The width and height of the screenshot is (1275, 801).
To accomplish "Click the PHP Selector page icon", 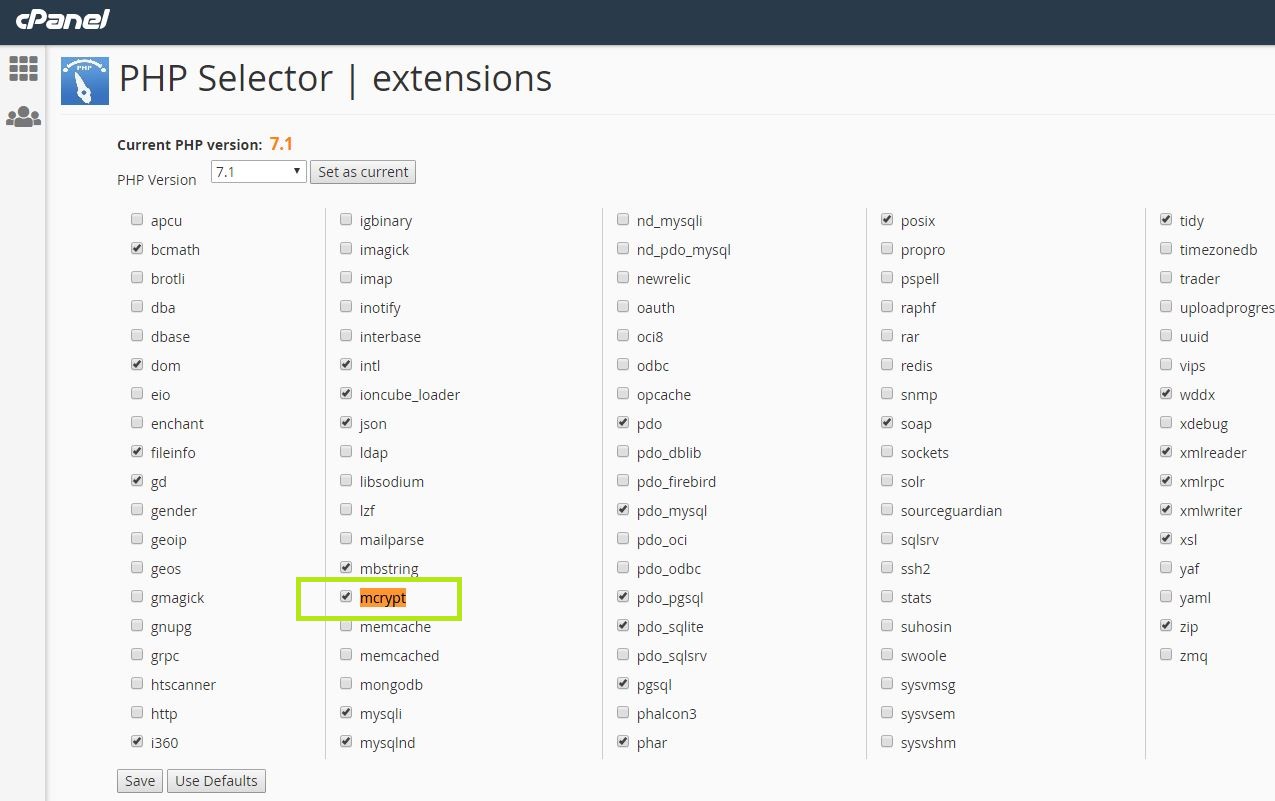I will click(x=85, y=81).
